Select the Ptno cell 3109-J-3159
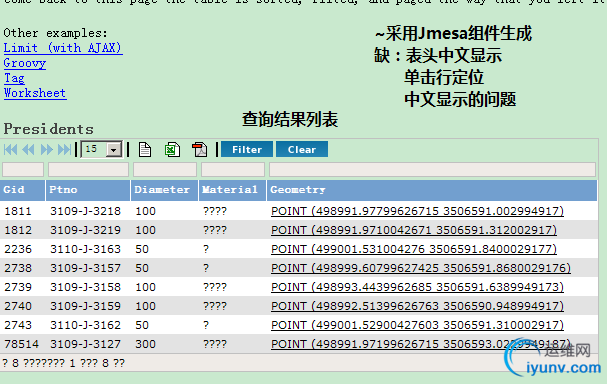This screenshot has height=384, width=607. pos(86,306)
